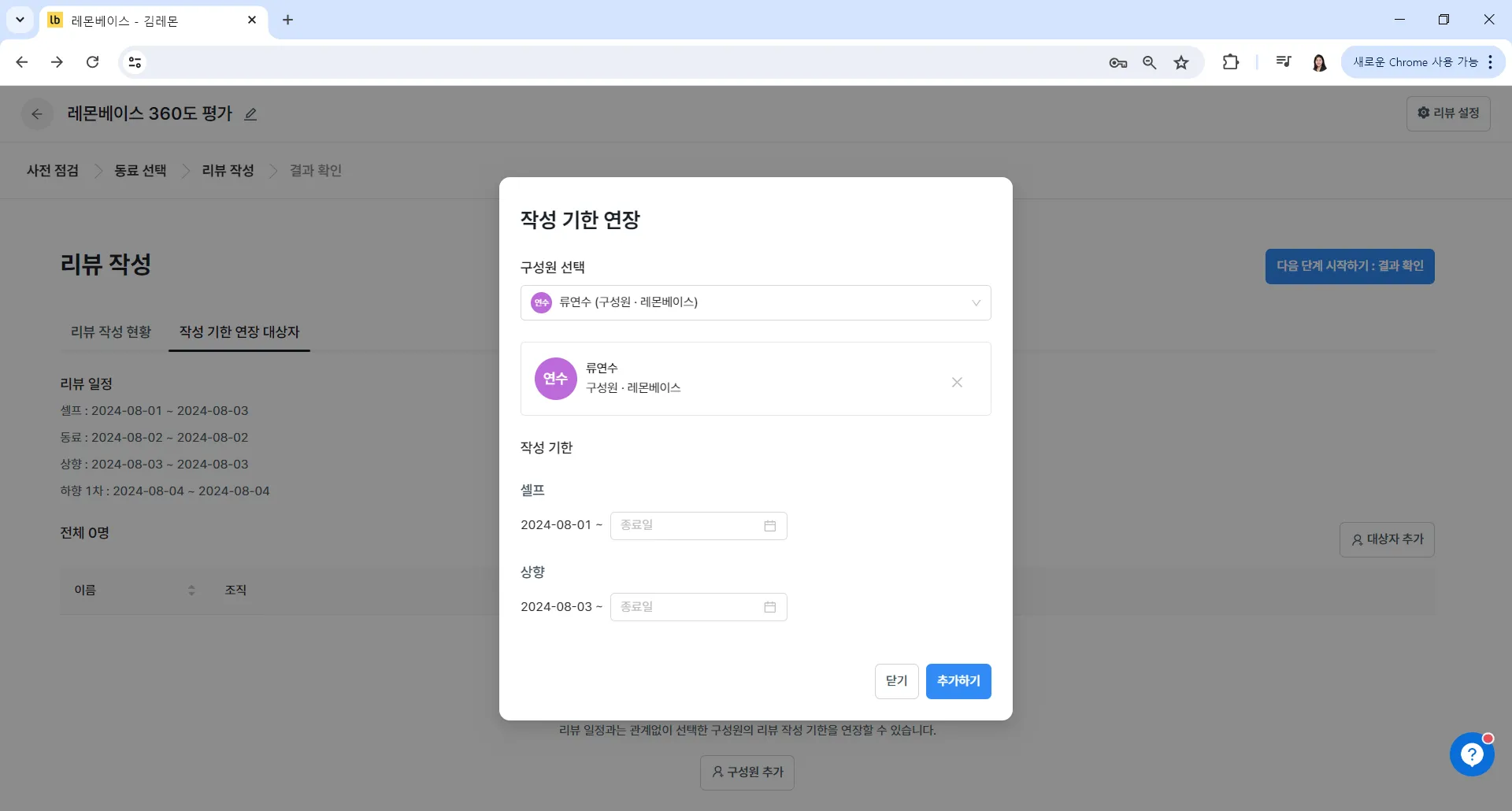Remove 류연수 from selected members
Image resolution: width=1512 pixels, height=811 pixels.
[957, 382]
